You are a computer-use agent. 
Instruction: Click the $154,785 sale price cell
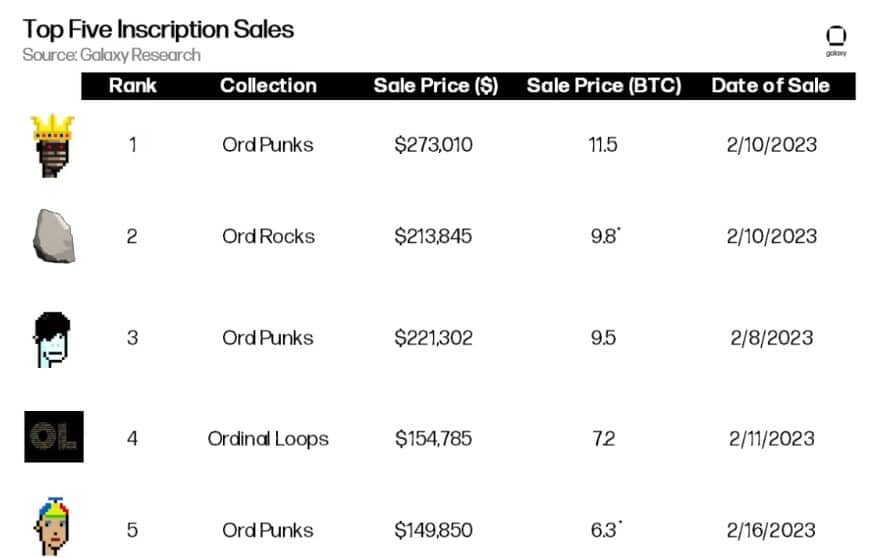click(x=434, y=438)
